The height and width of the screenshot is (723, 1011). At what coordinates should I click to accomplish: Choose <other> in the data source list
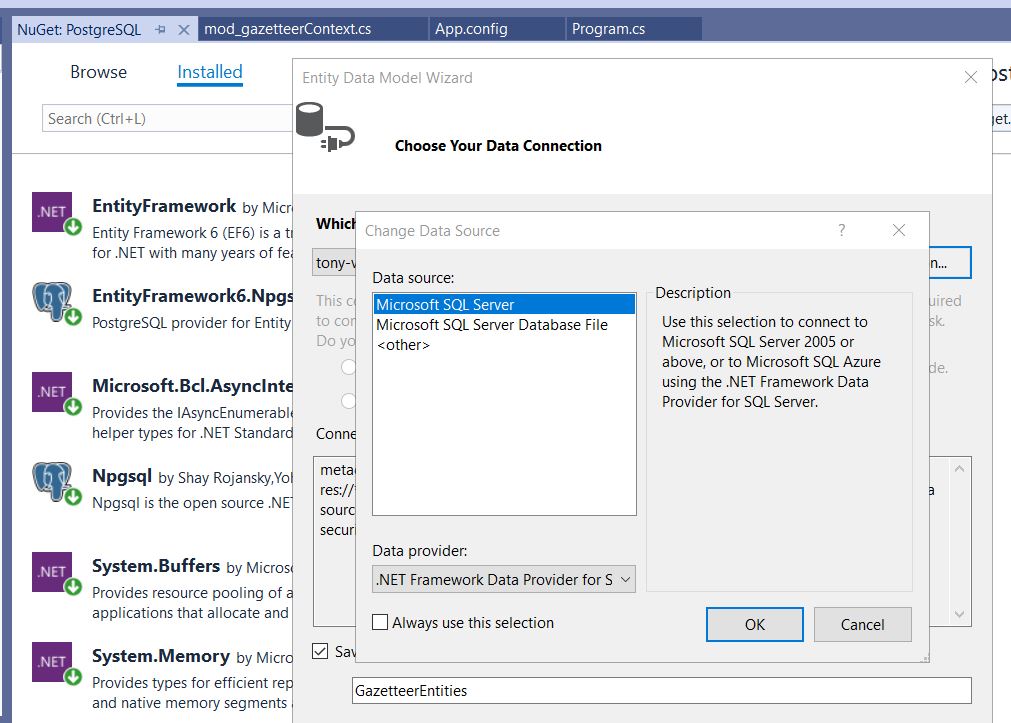click(404, 345)
